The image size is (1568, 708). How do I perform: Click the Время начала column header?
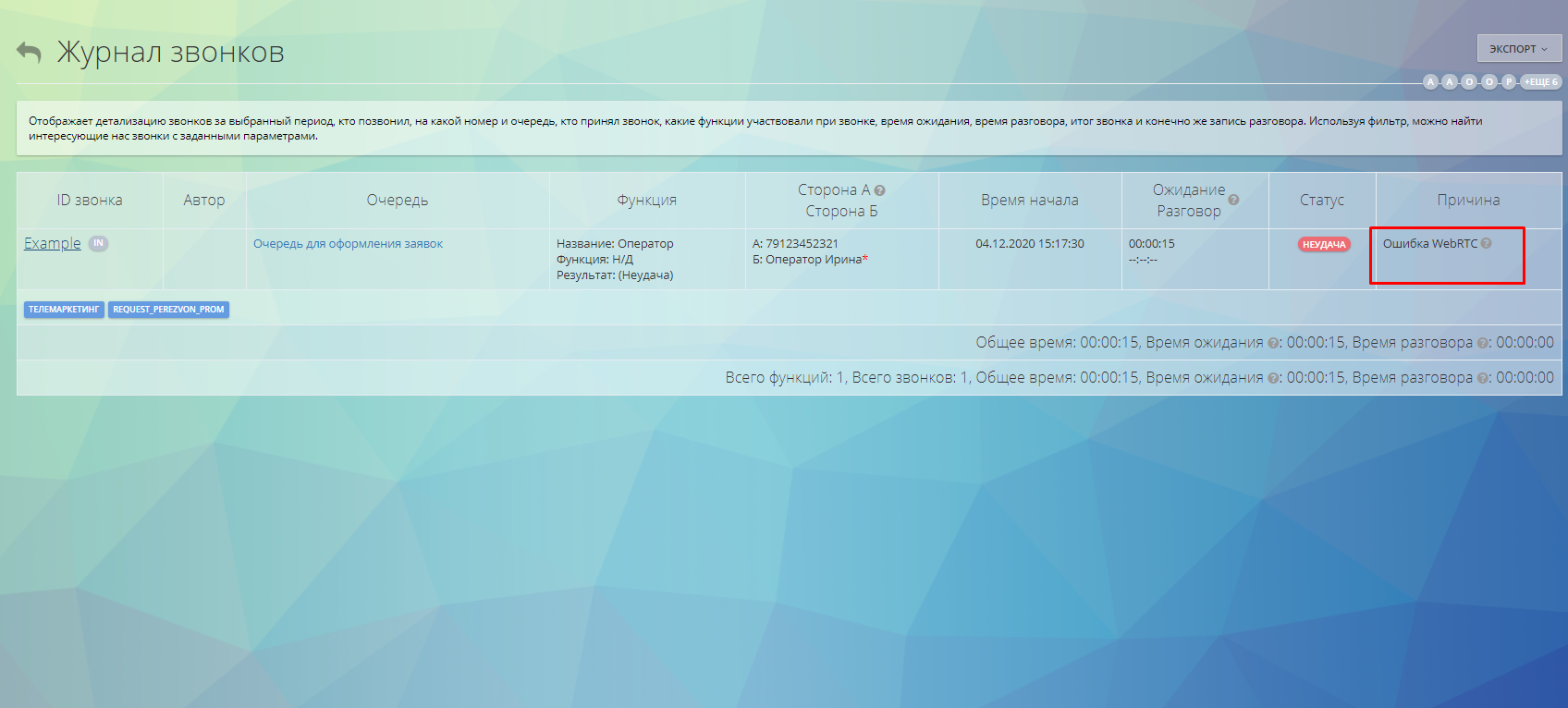[x=1029, y=201]
